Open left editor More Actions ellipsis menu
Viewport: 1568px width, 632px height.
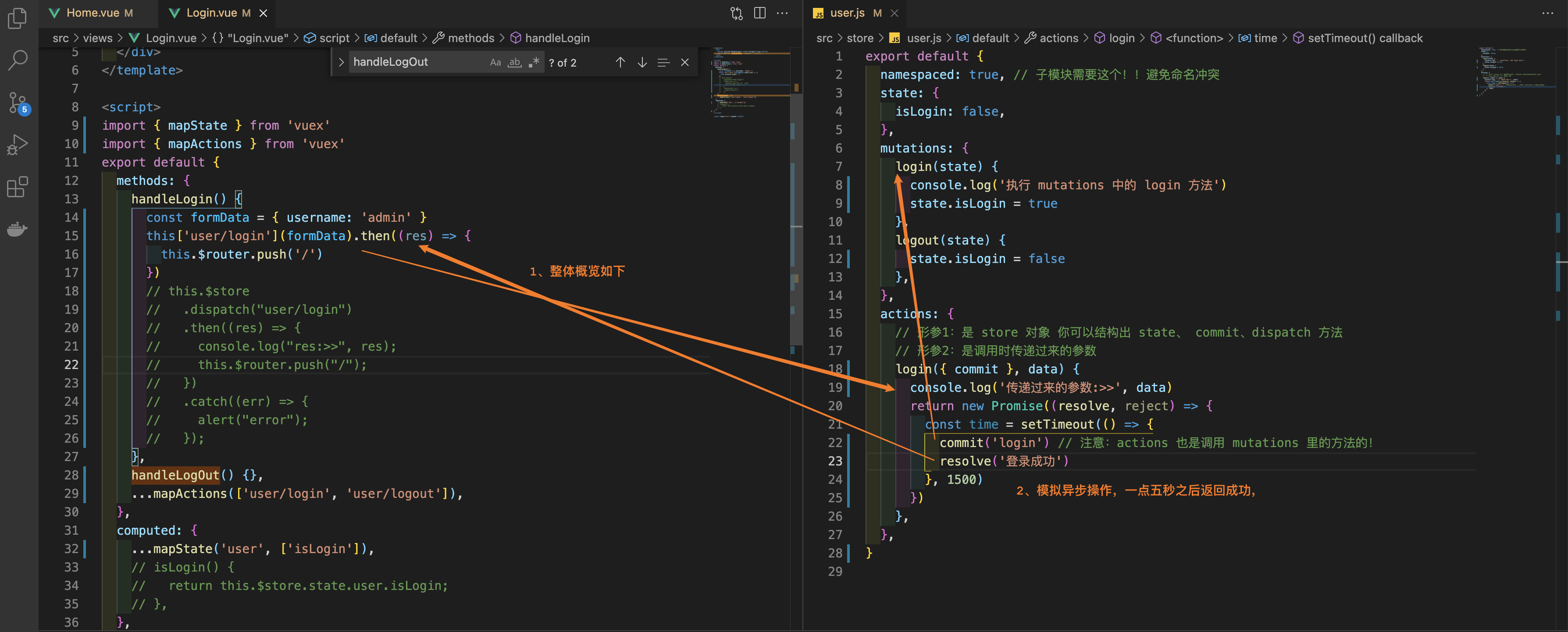(783, 13)
